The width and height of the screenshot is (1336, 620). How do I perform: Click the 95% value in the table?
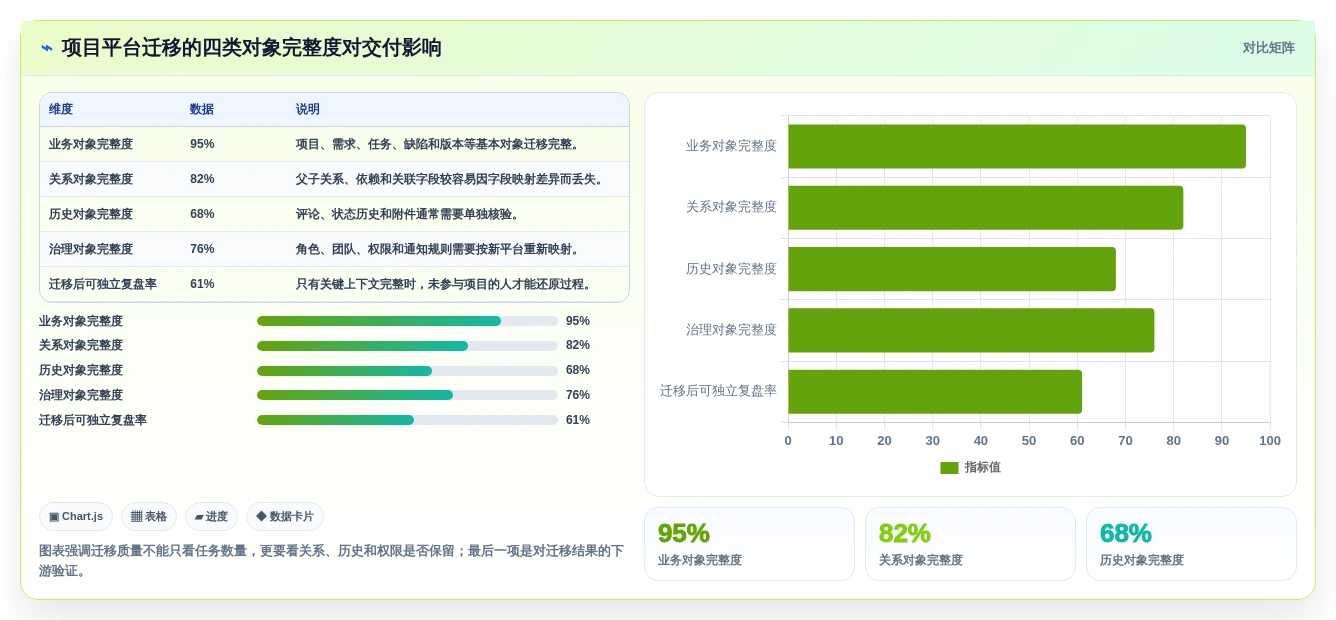pos(202,144)
